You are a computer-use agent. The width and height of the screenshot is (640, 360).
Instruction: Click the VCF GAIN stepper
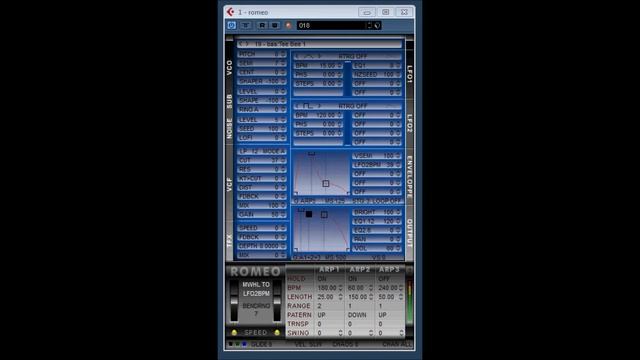coord(282,214)
